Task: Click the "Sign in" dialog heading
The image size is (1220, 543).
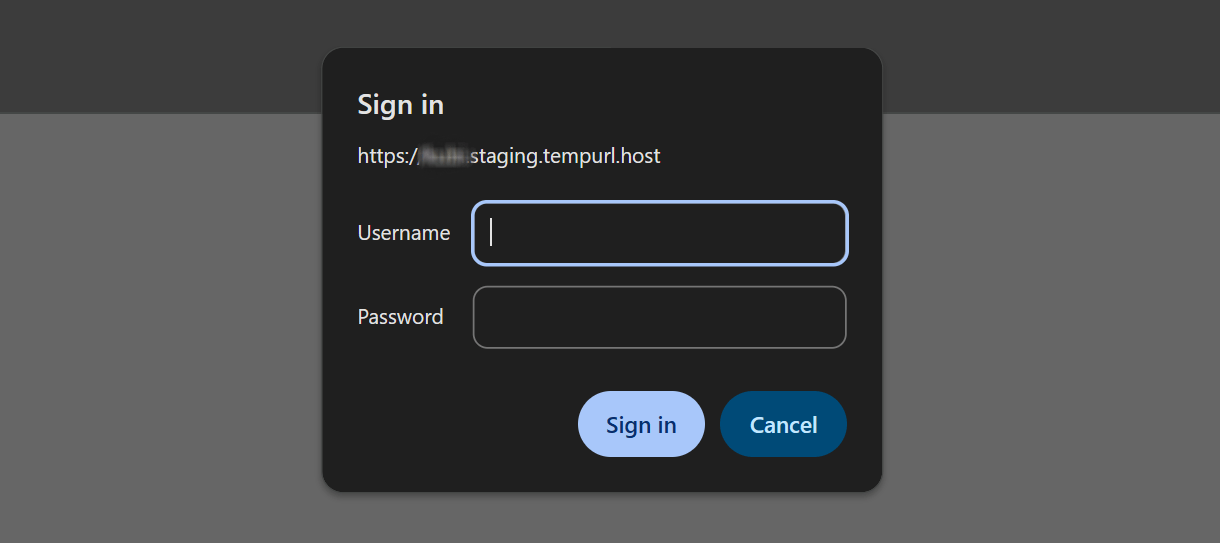Action: click(x=401, y=105)
